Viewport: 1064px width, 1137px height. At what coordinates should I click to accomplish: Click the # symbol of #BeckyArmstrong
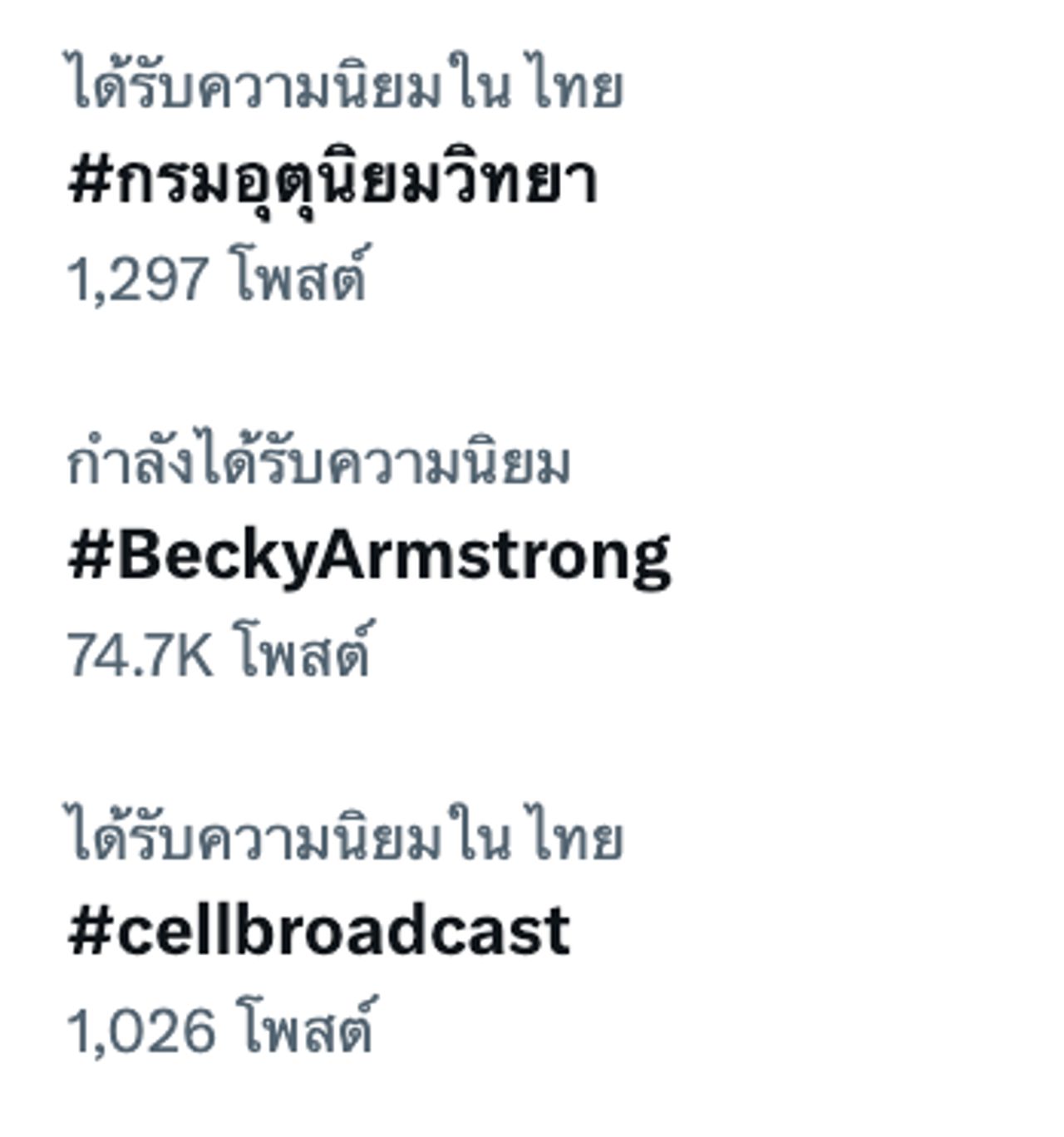(89, 555)
